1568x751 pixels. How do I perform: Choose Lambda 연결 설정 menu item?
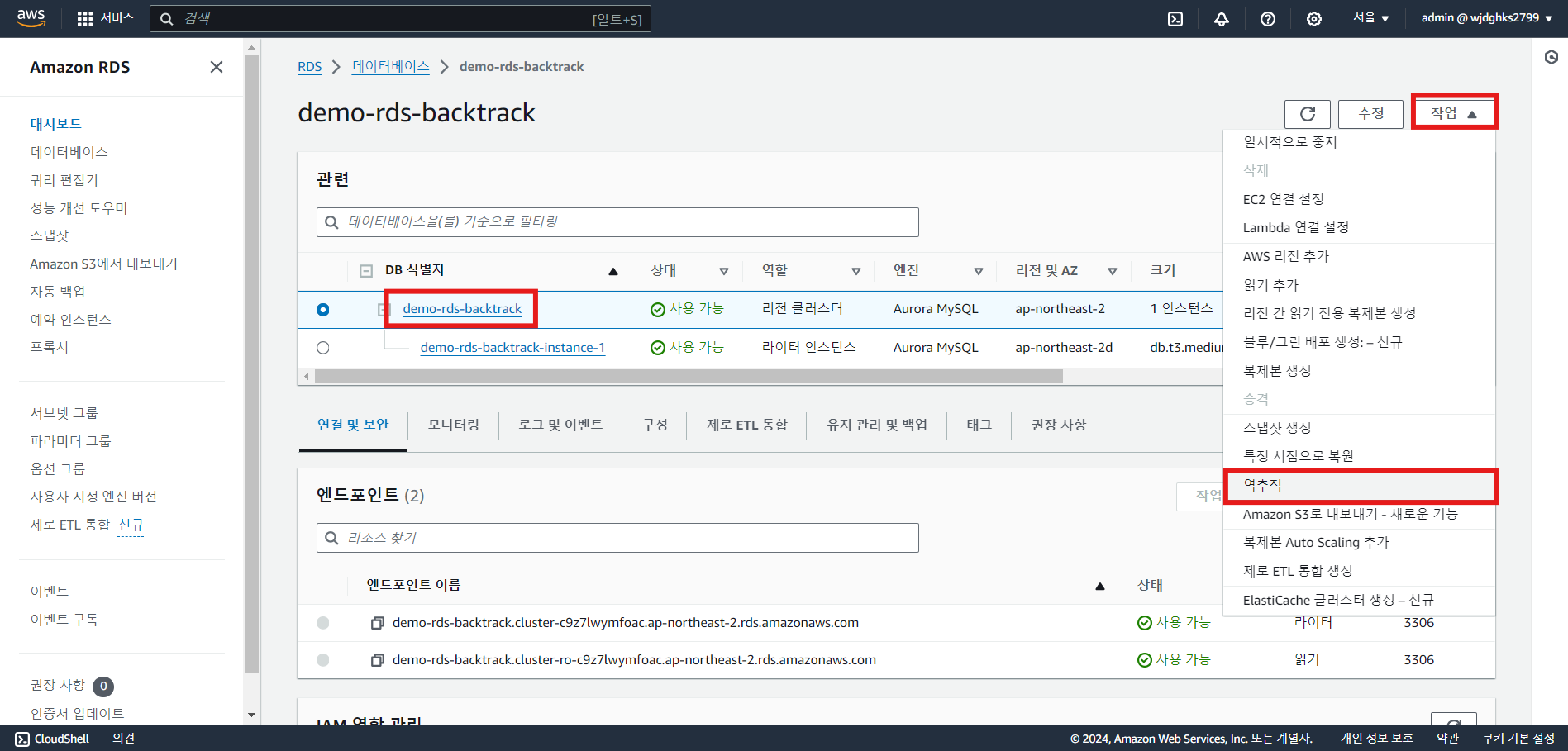(x=1359, y=227)
